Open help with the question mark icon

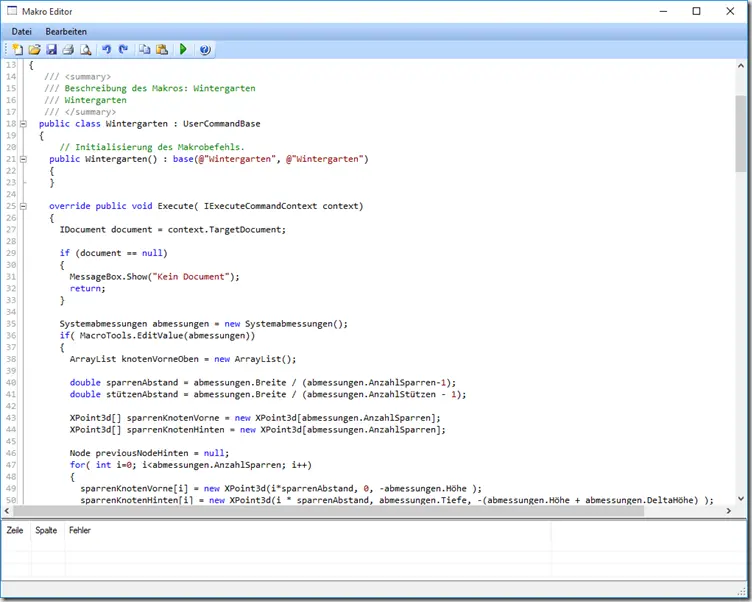pos(205,49)
